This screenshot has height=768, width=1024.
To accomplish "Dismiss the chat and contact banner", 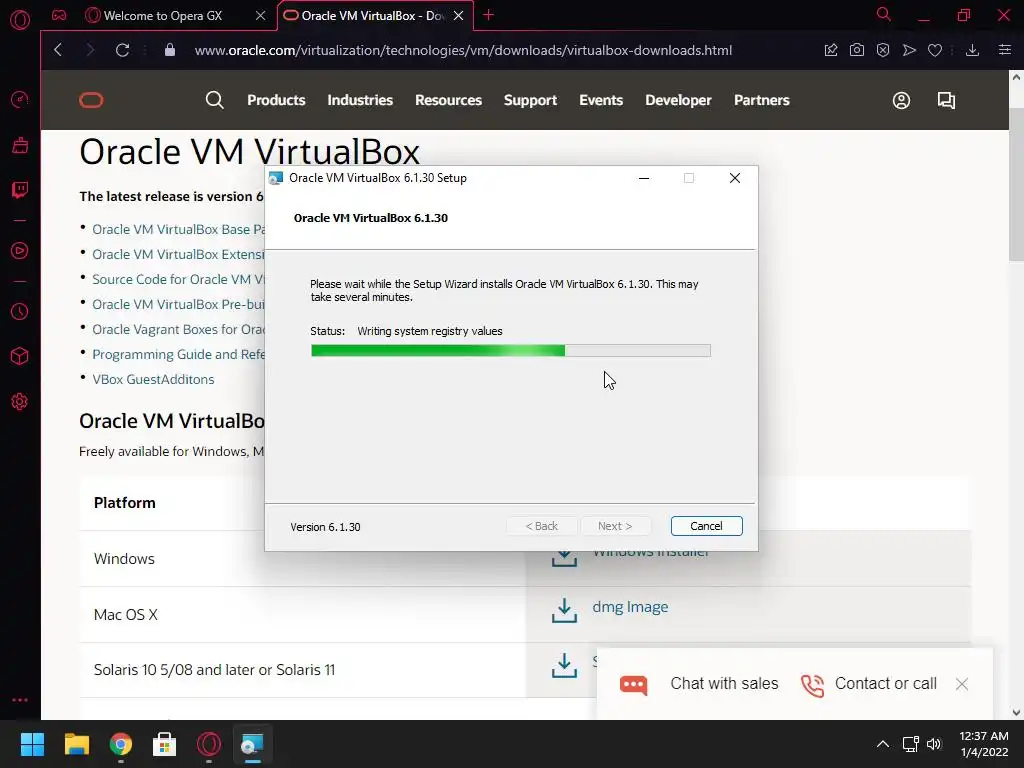I will [961, 684].
